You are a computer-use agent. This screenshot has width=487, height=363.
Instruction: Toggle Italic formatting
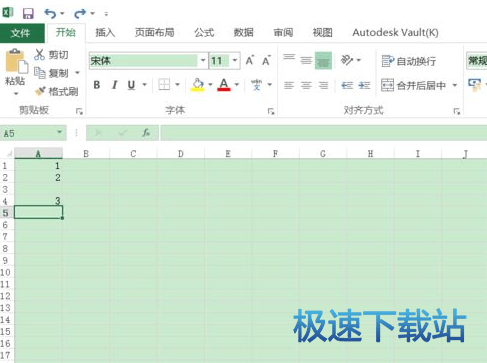point(114,85)
